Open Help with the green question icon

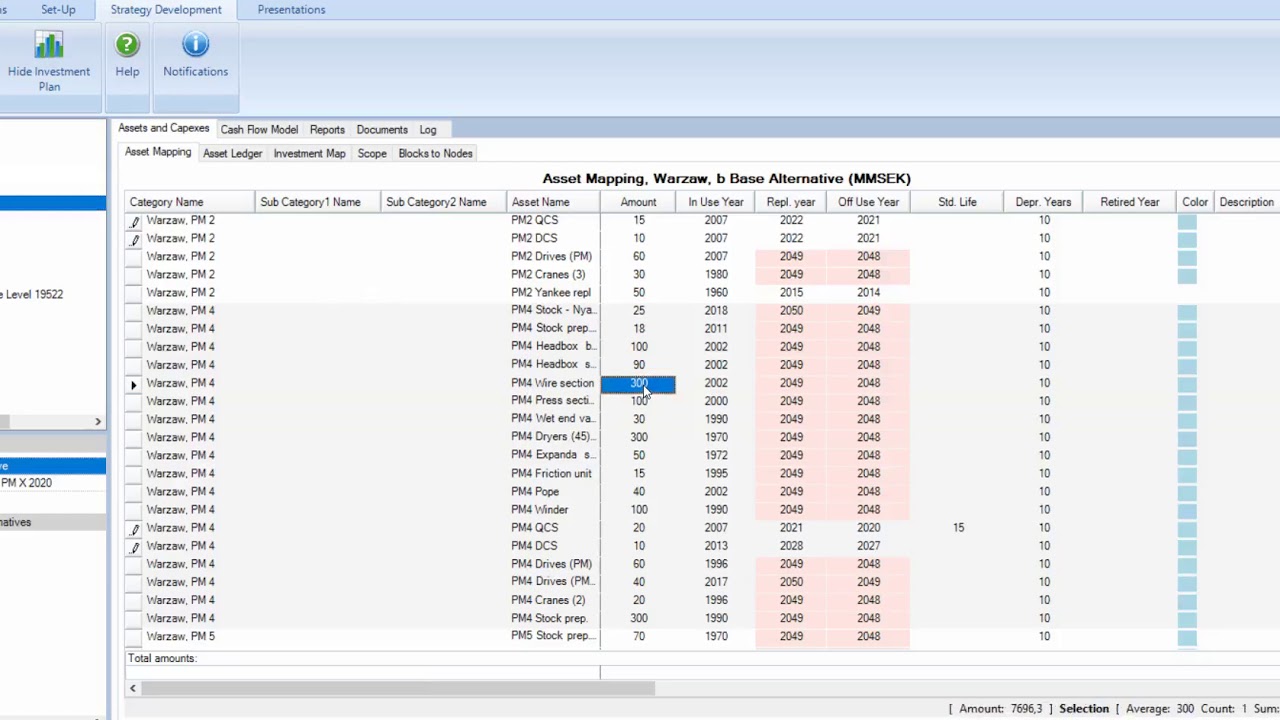coord(127,45)
